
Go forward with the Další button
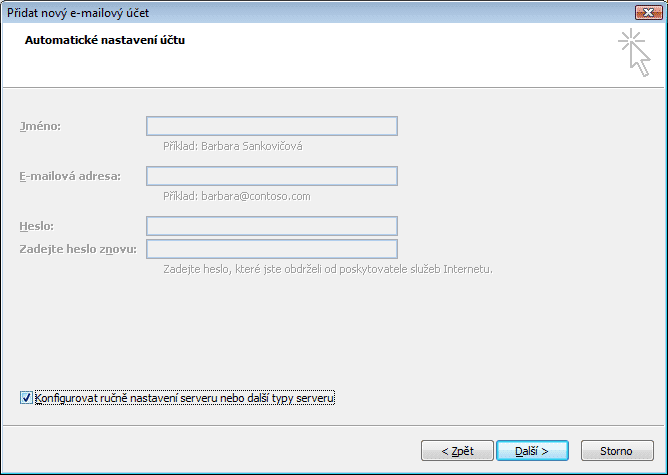(532, 451)
